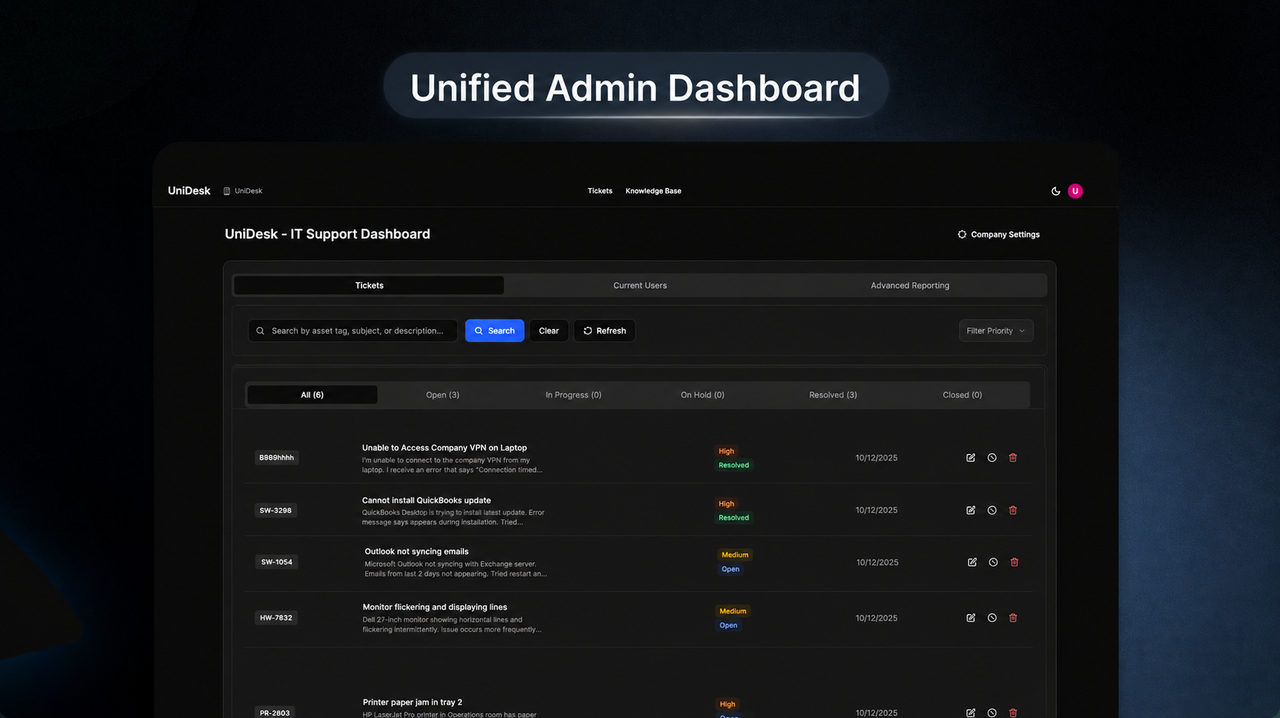Filter to Resolved (3) tickets

(x=833, y=395)
